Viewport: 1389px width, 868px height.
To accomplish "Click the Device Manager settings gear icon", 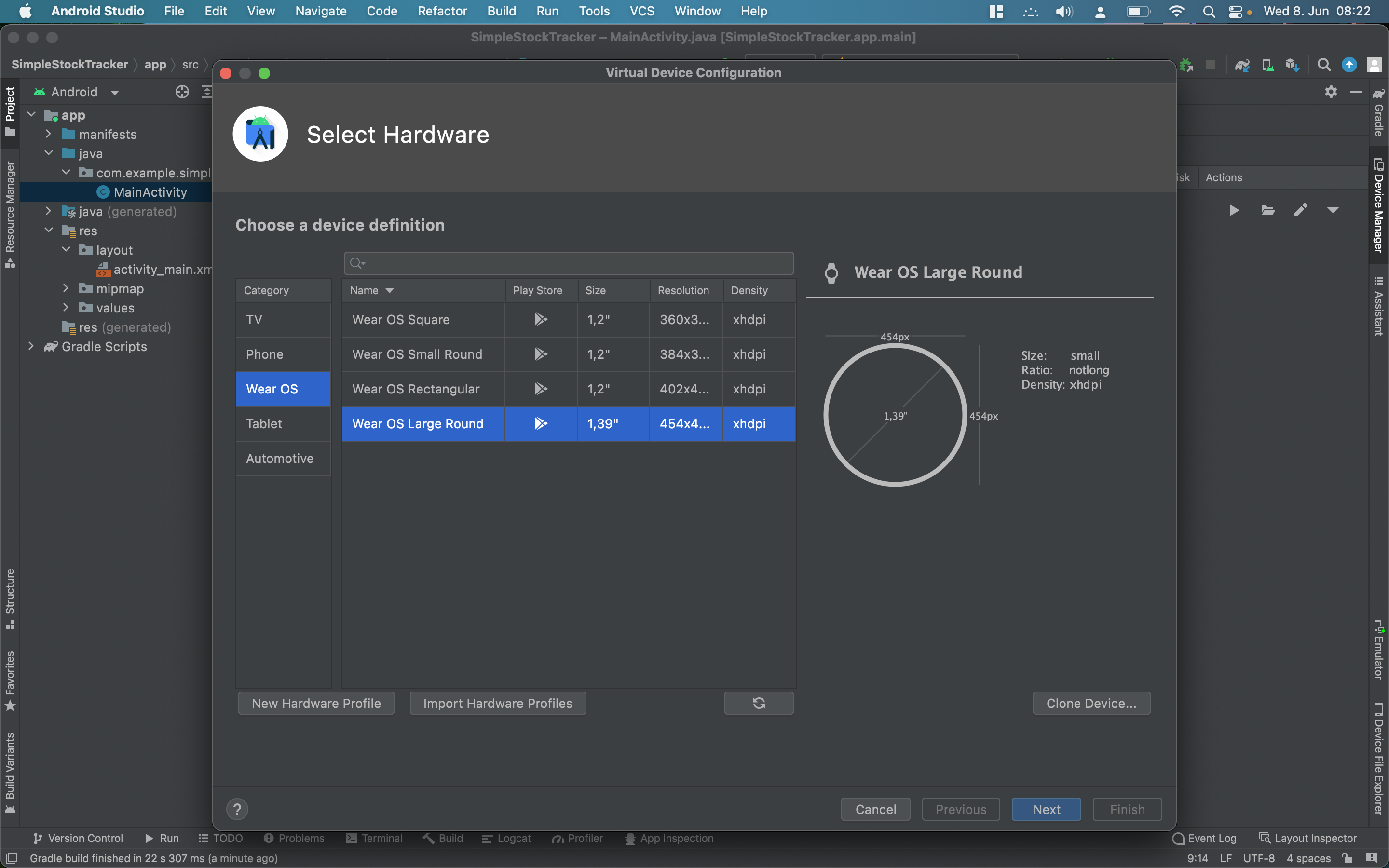I will coord(1331,92).
